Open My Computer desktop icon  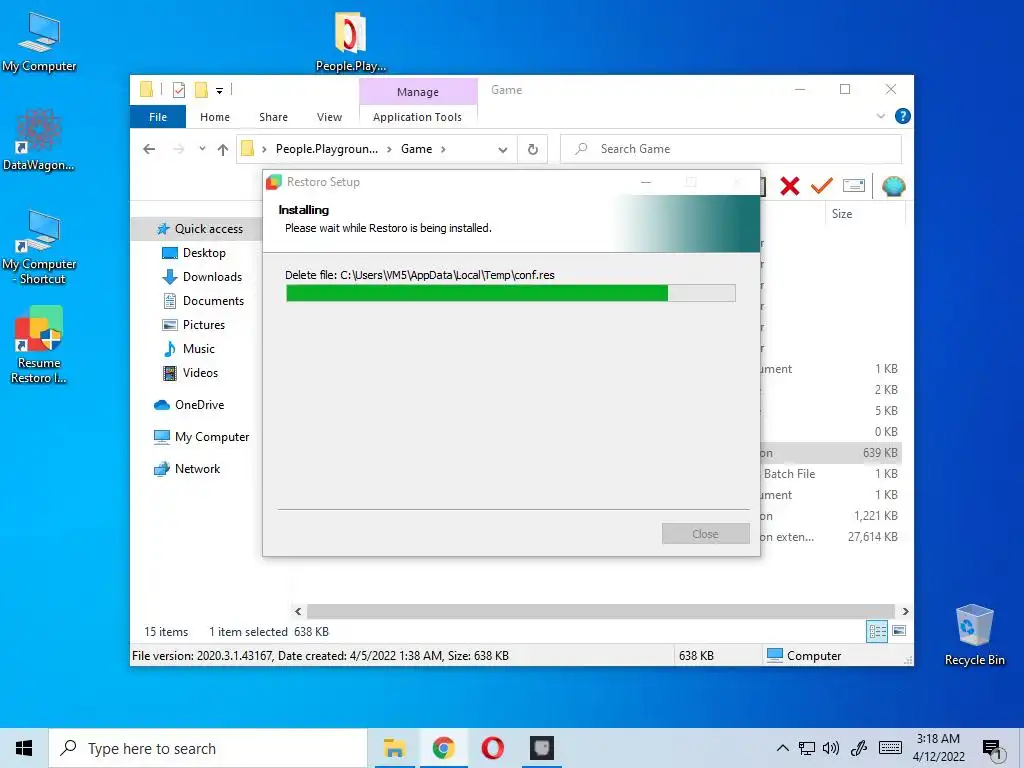click(x=39, y=42)
